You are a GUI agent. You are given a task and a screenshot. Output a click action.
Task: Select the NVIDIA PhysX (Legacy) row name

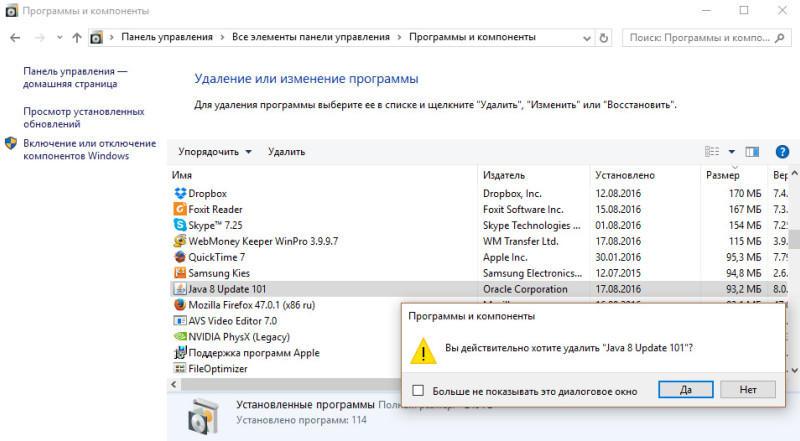pos(239,337)
